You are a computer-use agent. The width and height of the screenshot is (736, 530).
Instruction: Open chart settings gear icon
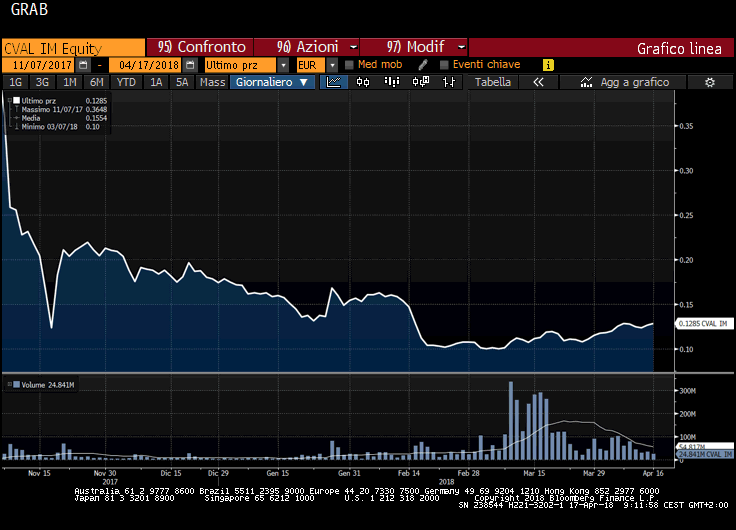coord(709,82)
